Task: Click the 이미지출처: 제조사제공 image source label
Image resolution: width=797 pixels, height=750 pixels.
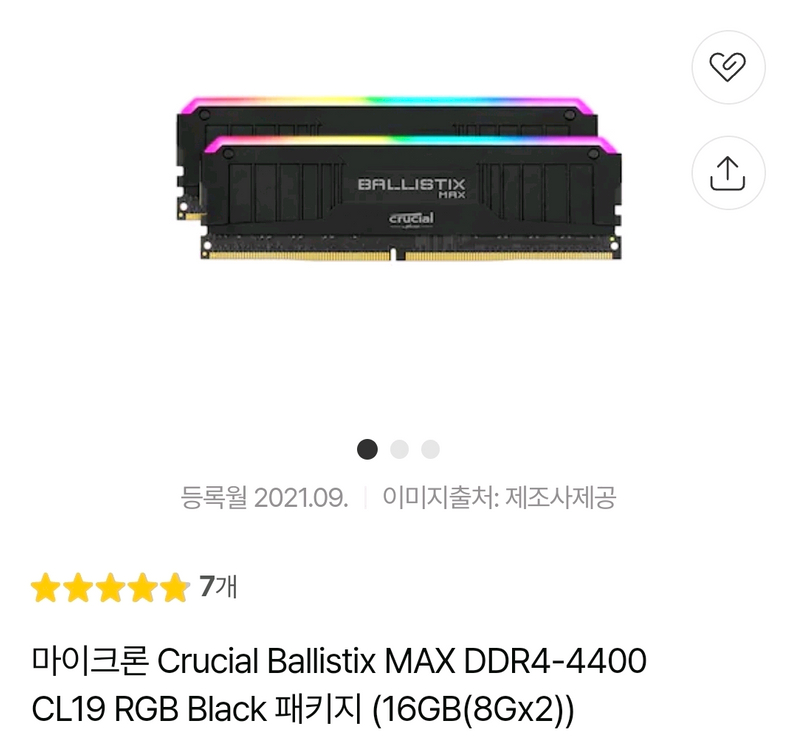Action: 499,497
